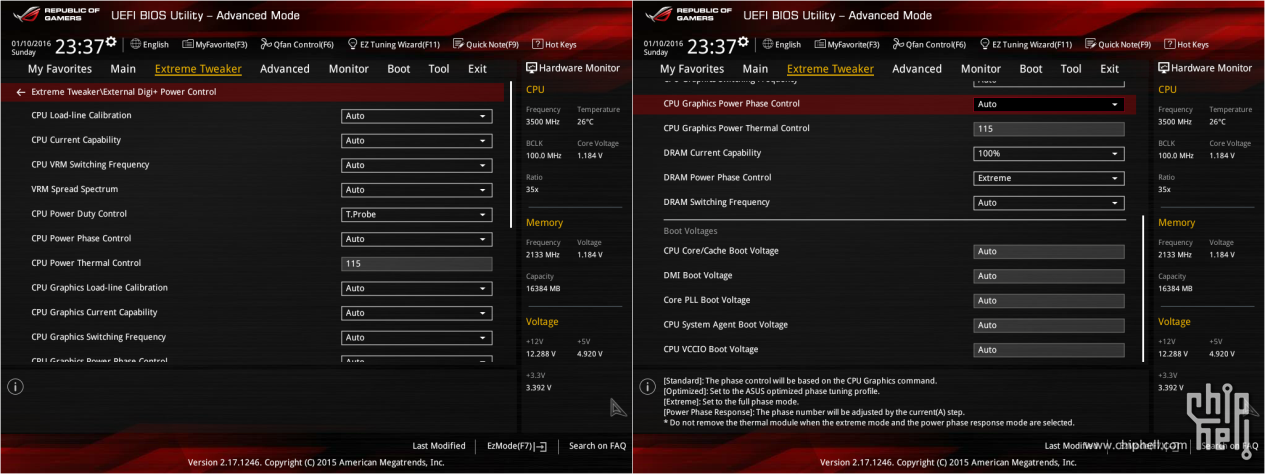Open CPU Graphics Power Phase Control dropdown, right screenshot
The image size is (1265, 474).
pyautogui.click(x=1048, y=104)
